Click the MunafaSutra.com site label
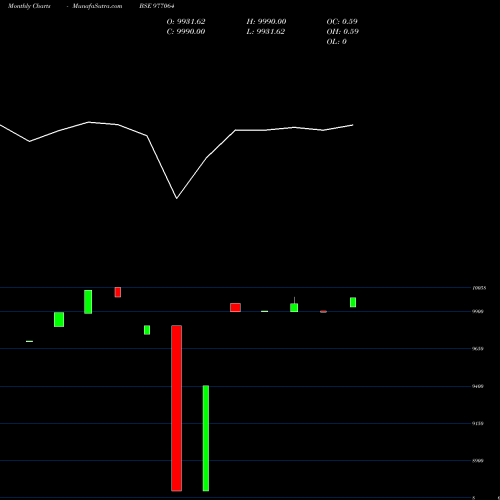 point(97,6)
